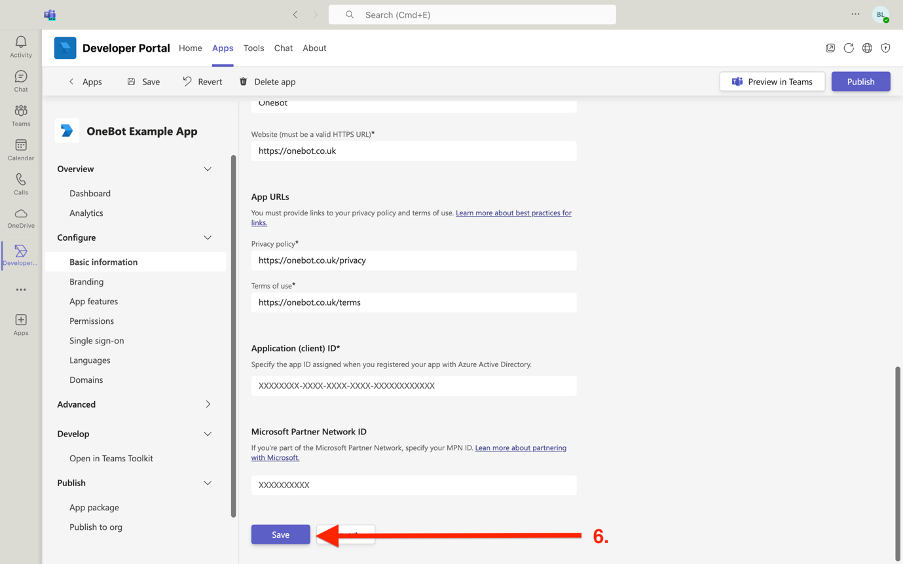The image size is (904, 564).
Task: Expand the Advanced section
Action: point(208,404)
